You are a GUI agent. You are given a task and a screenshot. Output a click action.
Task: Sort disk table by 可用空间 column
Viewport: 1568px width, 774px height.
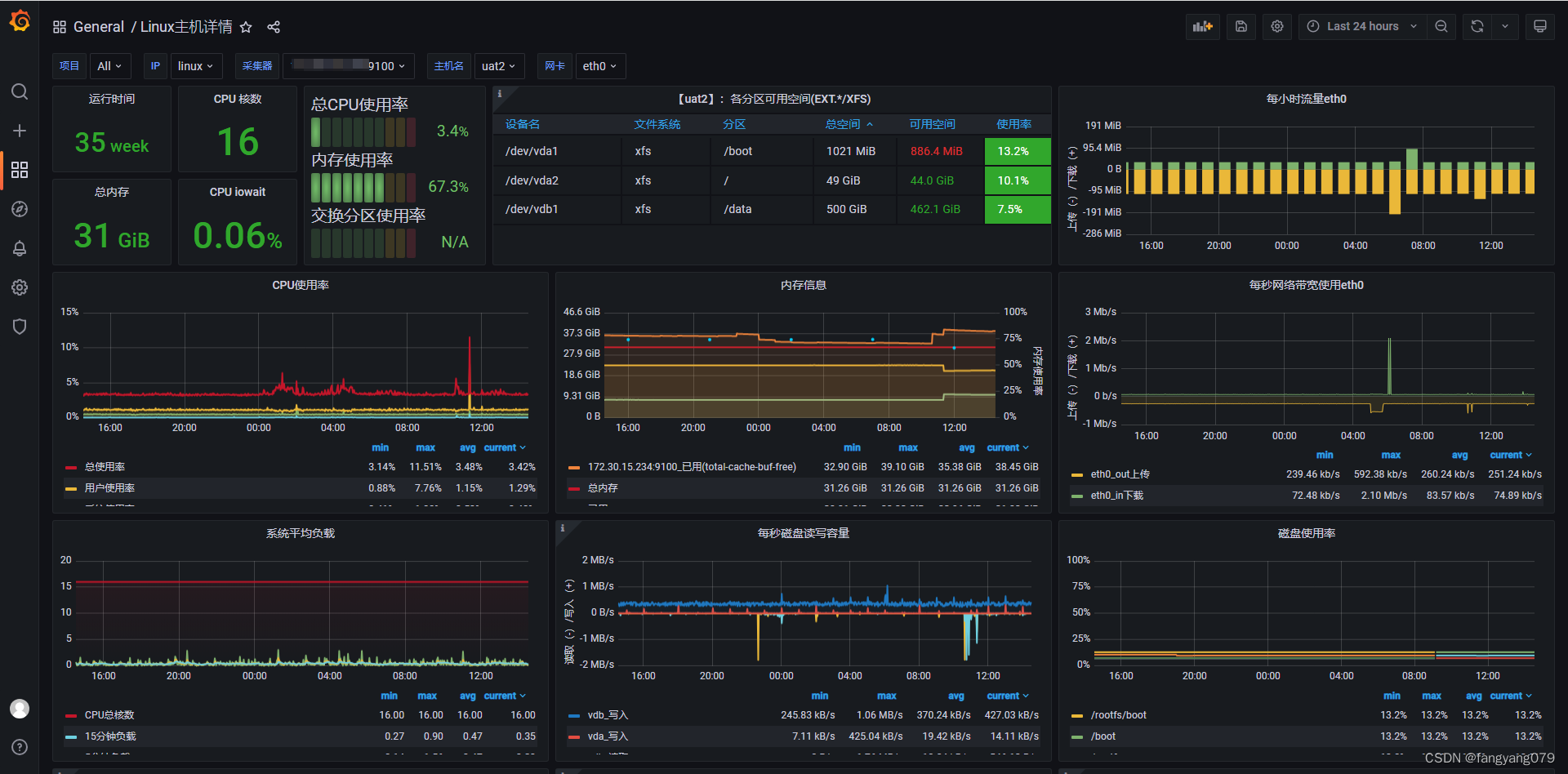pyautogui.click(x=933, y=124)
